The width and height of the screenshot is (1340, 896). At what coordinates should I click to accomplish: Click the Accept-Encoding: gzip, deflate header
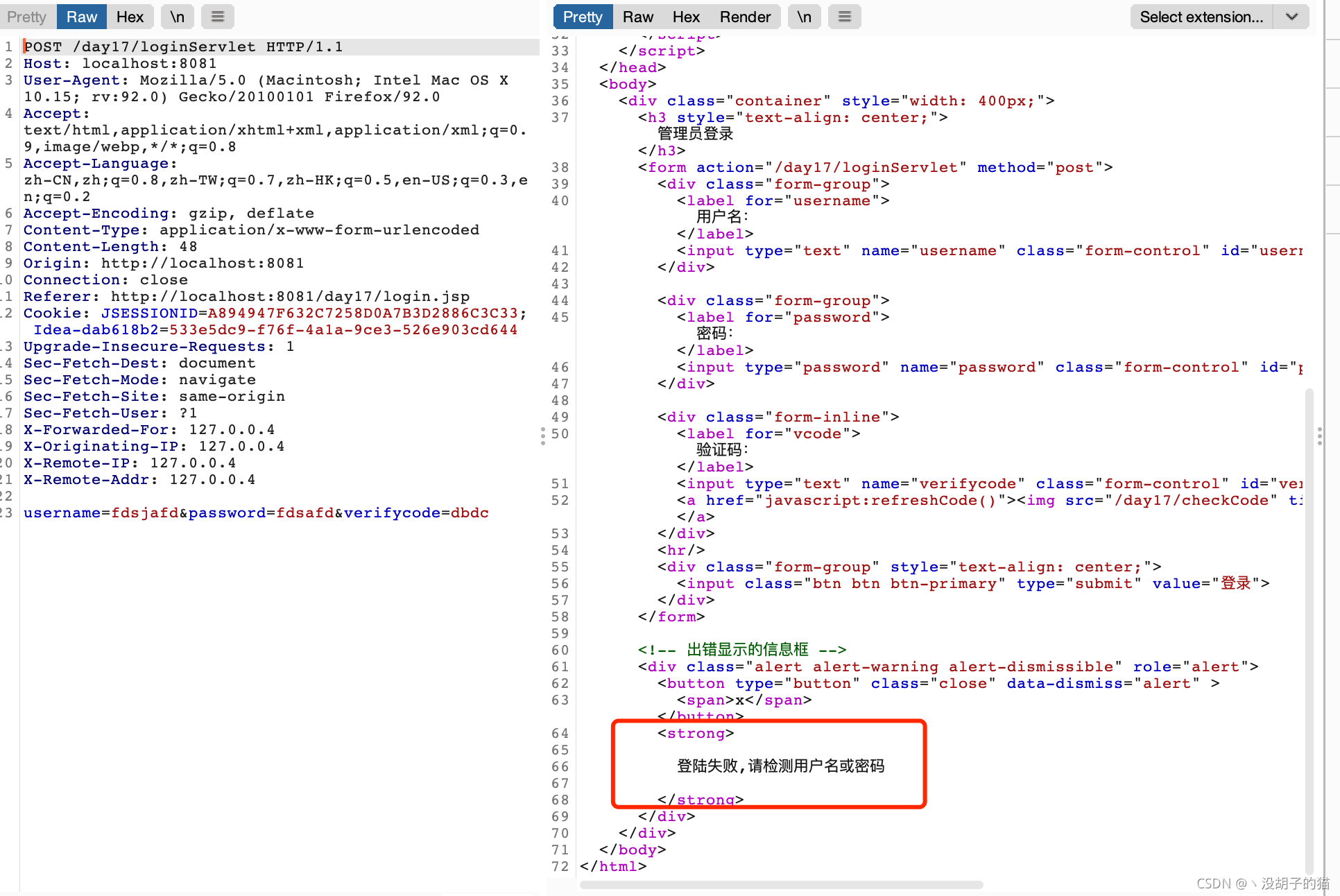point(169,213)
